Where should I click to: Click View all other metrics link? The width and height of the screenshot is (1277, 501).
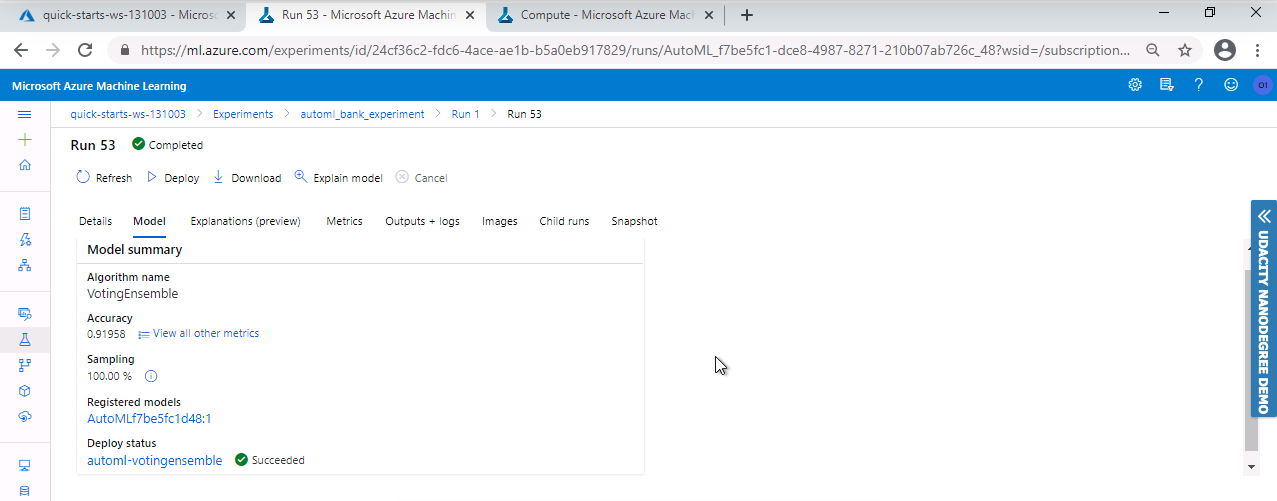(x=198, y=334)
